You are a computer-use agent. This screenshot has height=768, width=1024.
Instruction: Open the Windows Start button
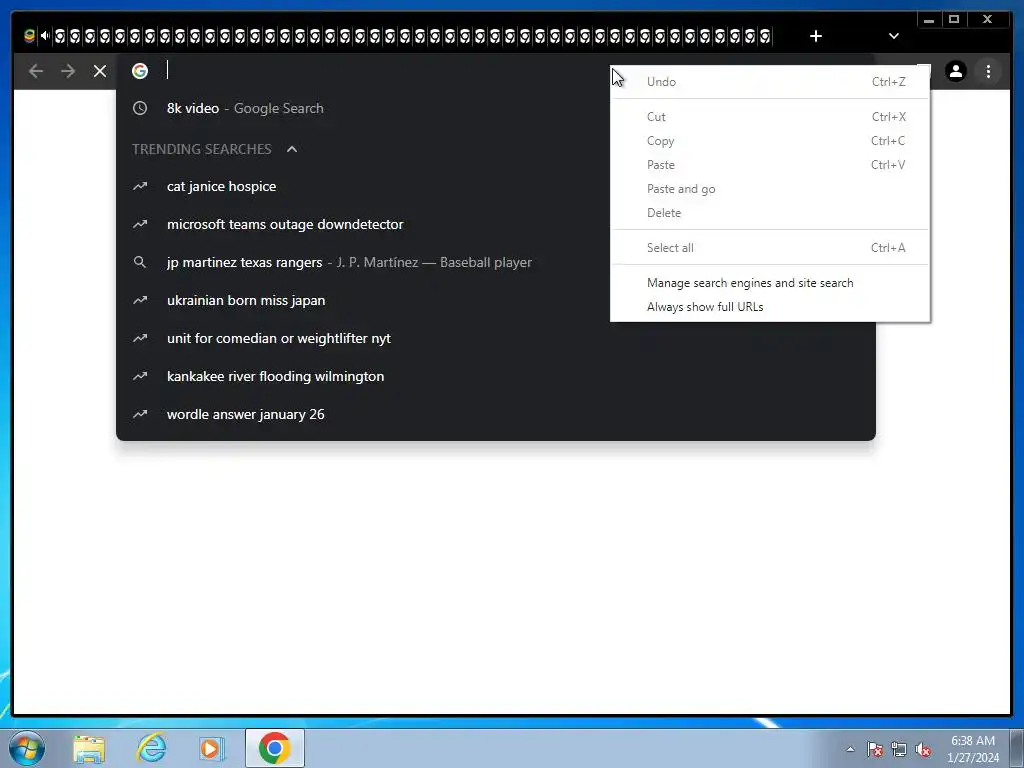pos(27,748)
